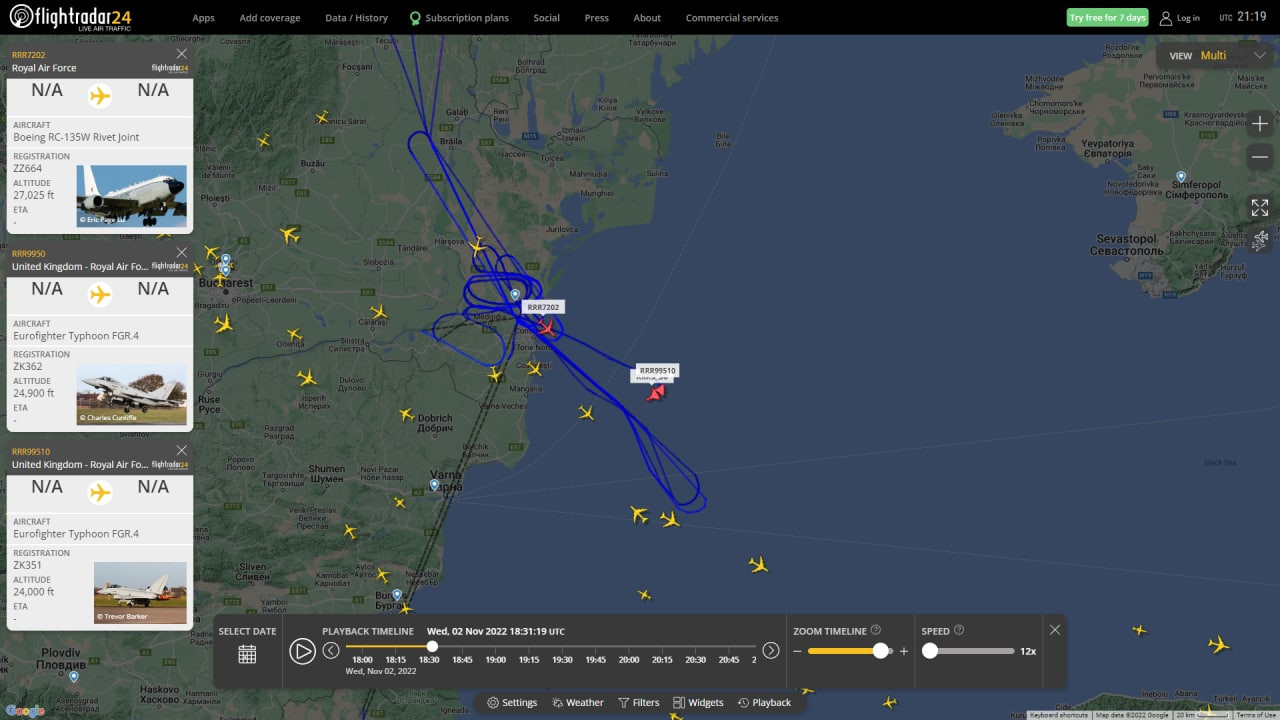Click the playback Speed slider handle
The width and height of the screenshot is (1280, 720).
(930, 651)
